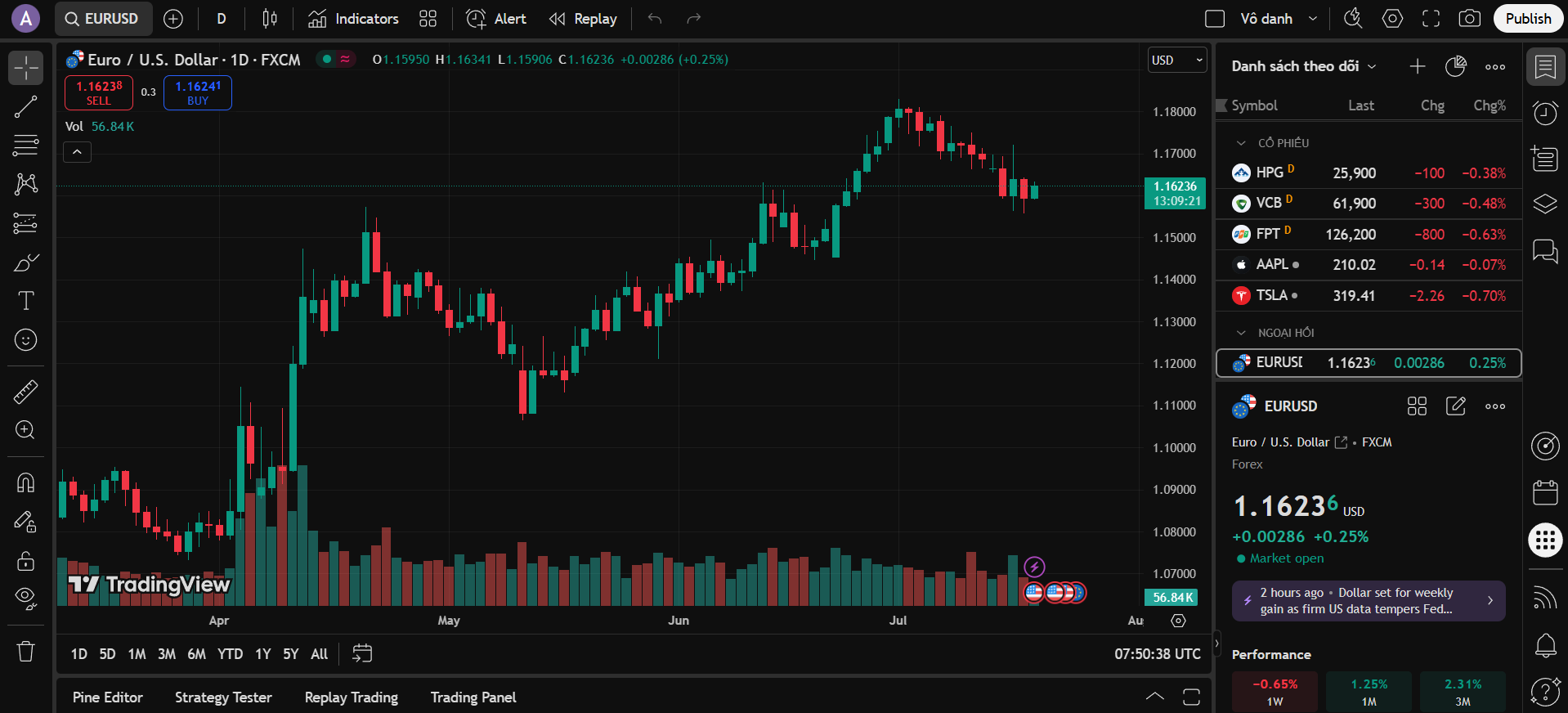Open the D timeframe interval selector
1568x713 pixels.
coord(222,19)
